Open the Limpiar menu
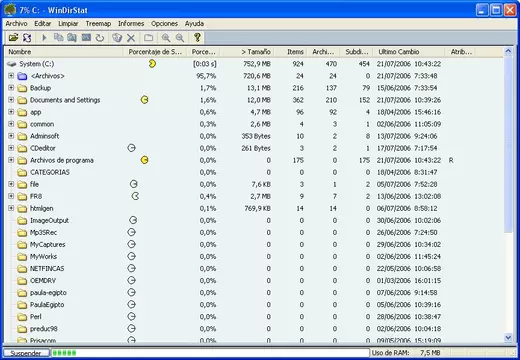The width and height of the screenshot is (520, 360). (x=68, y=24)
